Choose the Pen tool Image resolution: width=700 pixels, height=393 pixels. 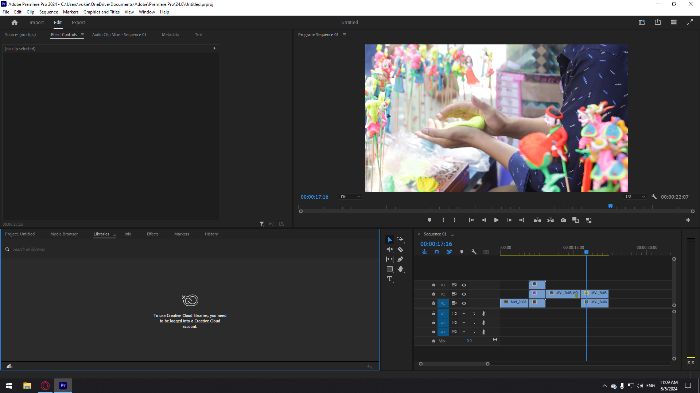coord(400,259)
